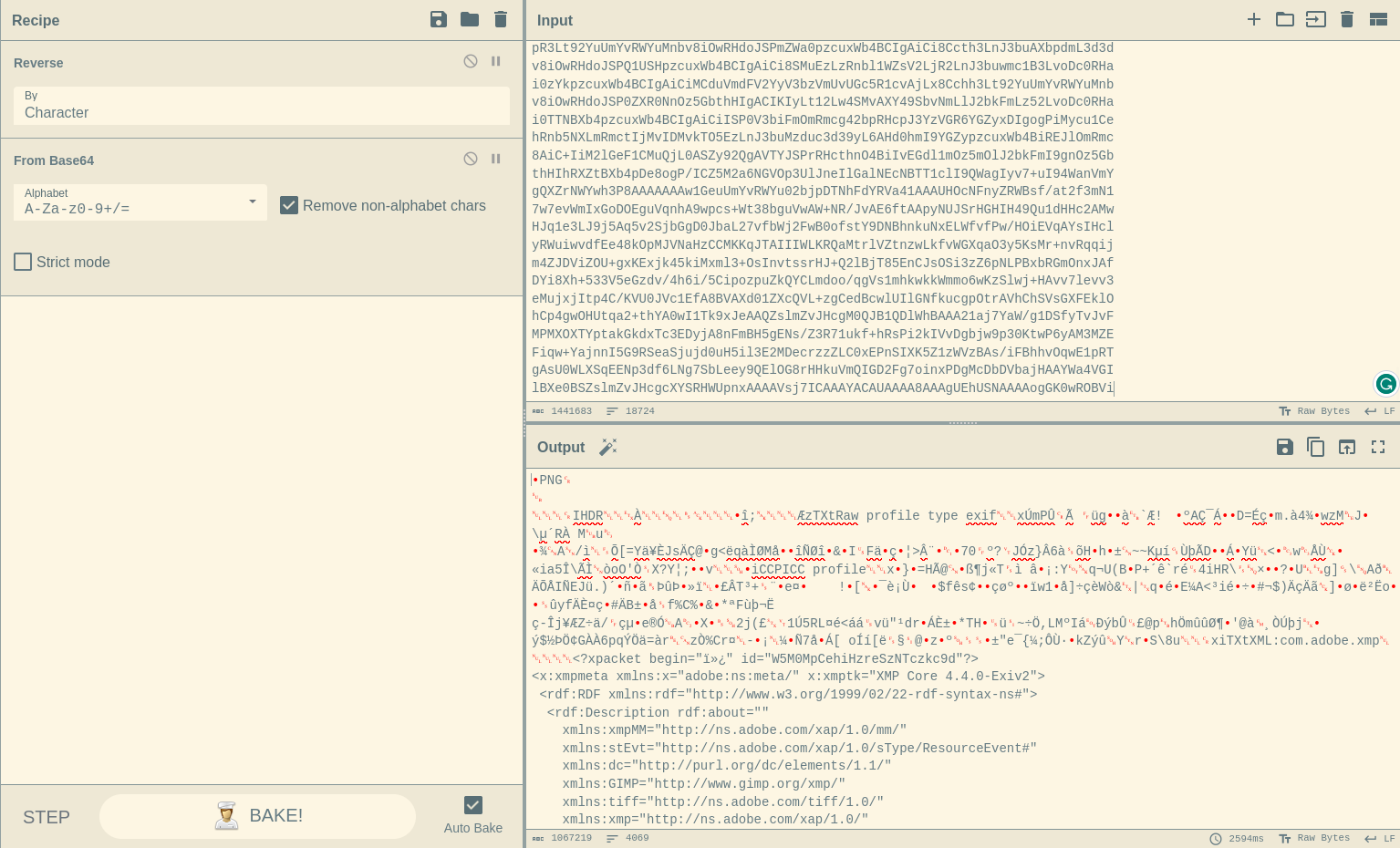Screen dimensions: 1400x848
Task: Maximise the output pane
Action: [x=1378, y=447]
